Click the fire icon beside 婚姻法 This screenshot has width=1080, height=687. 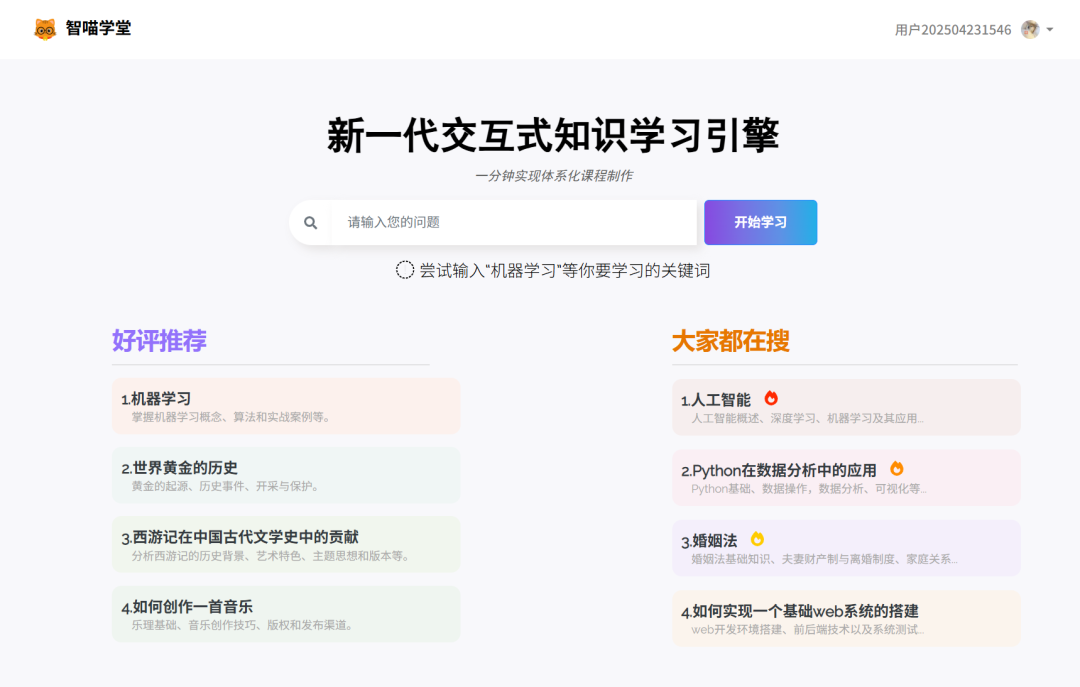click(757, 537)
